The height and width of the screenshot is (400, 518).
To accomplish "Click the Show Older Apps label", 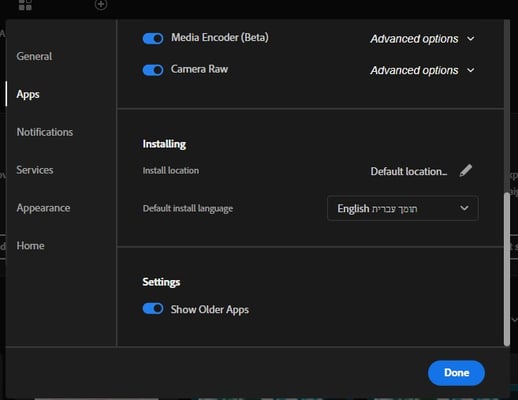I will coord(210,310).
